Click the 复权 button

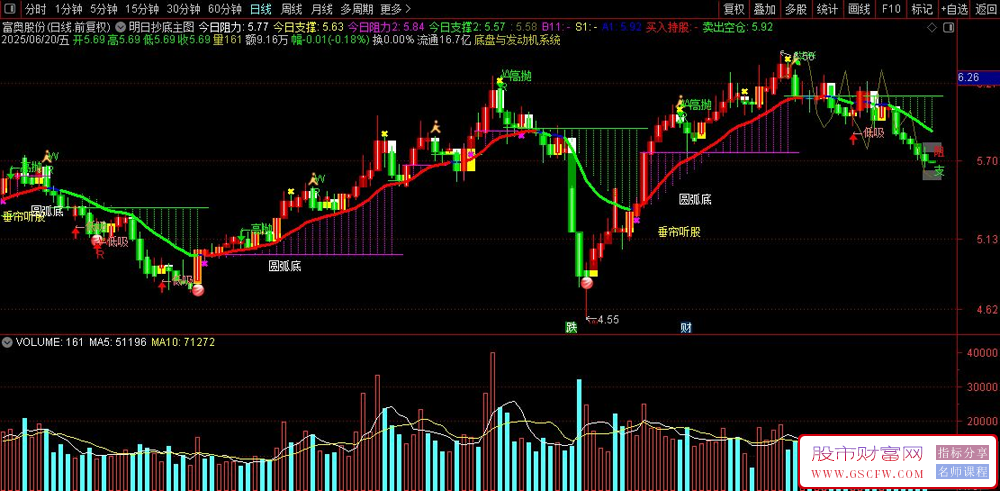click(x=733, y=9)
